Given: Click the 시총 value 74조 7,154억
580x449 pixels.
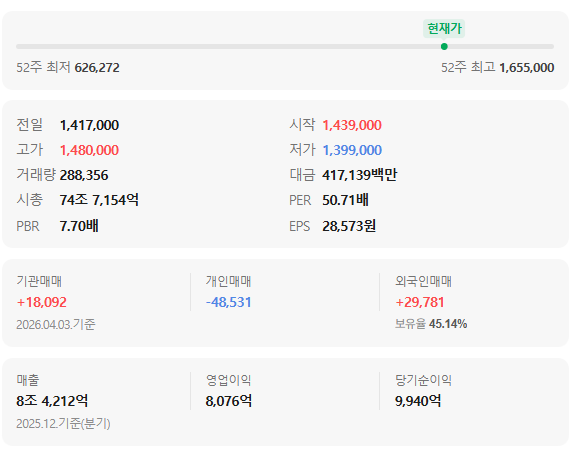Looking at the screenshot, I should 99,200.
